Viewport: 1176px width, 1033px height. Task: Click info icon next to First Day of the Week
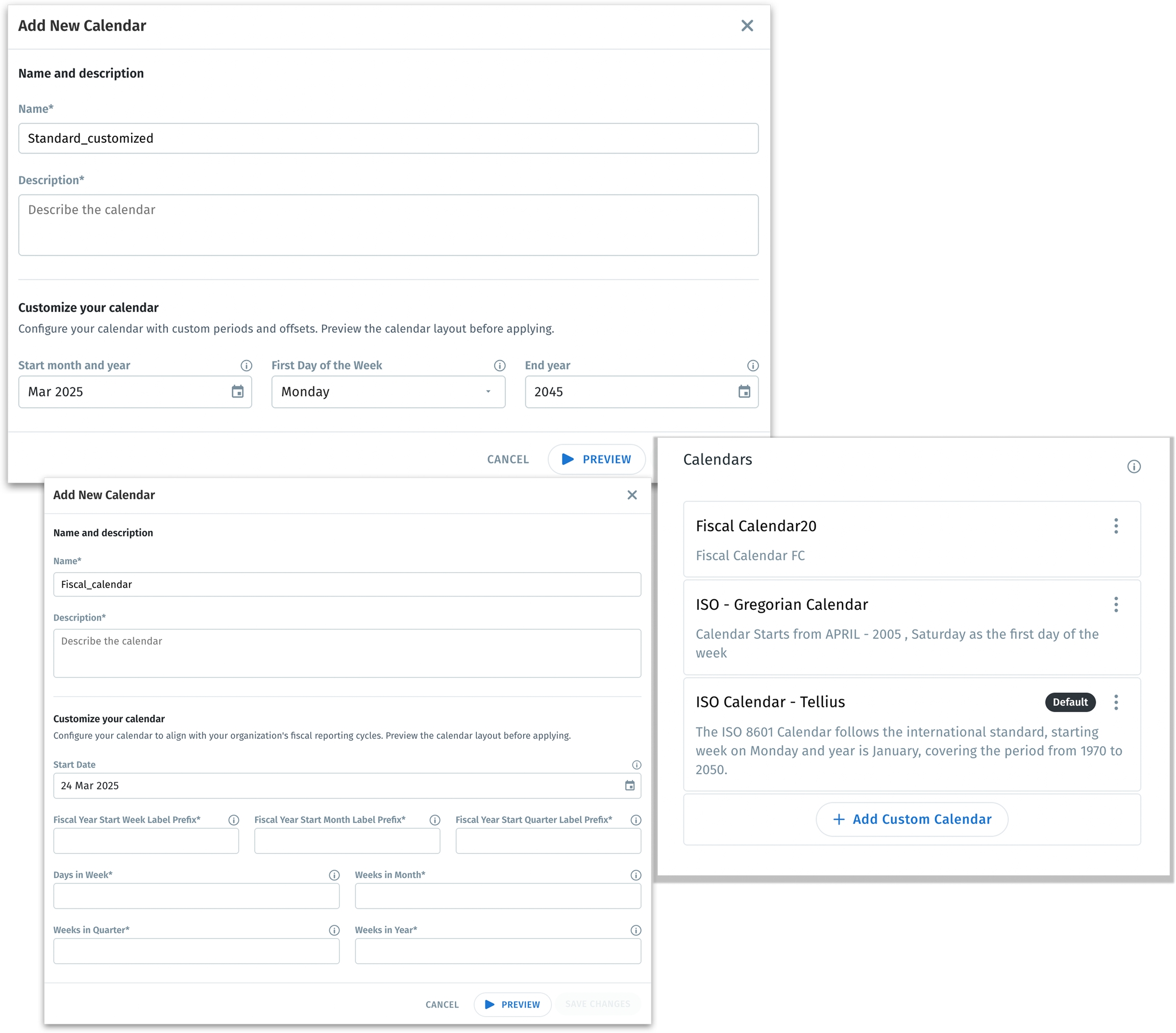(499, 365)
